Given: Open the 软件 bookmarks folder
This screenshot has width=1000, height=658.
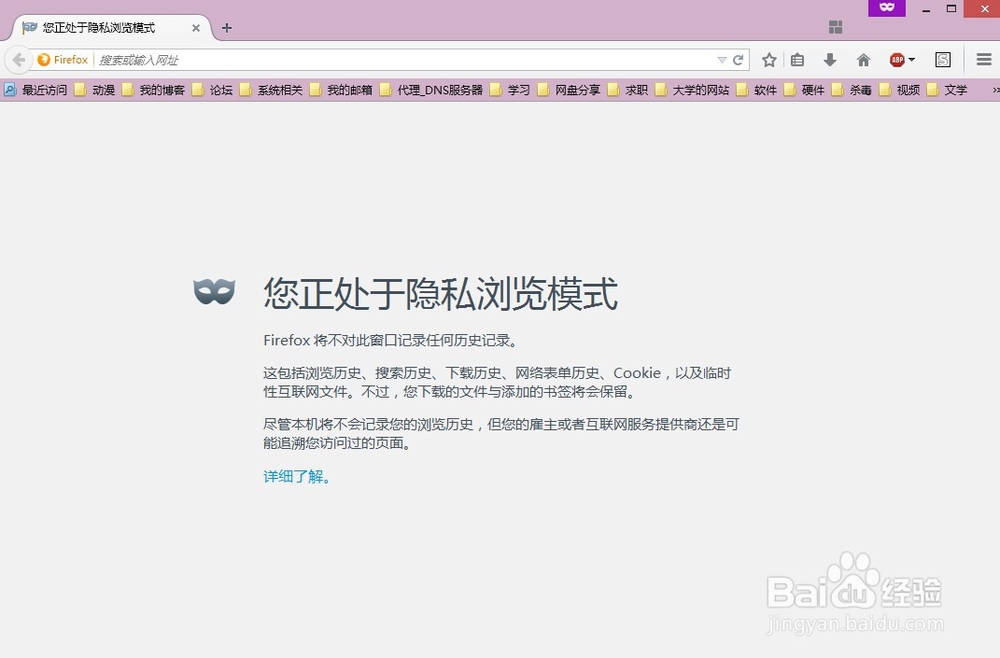Looking at the screenshot, I should point(757,90).
